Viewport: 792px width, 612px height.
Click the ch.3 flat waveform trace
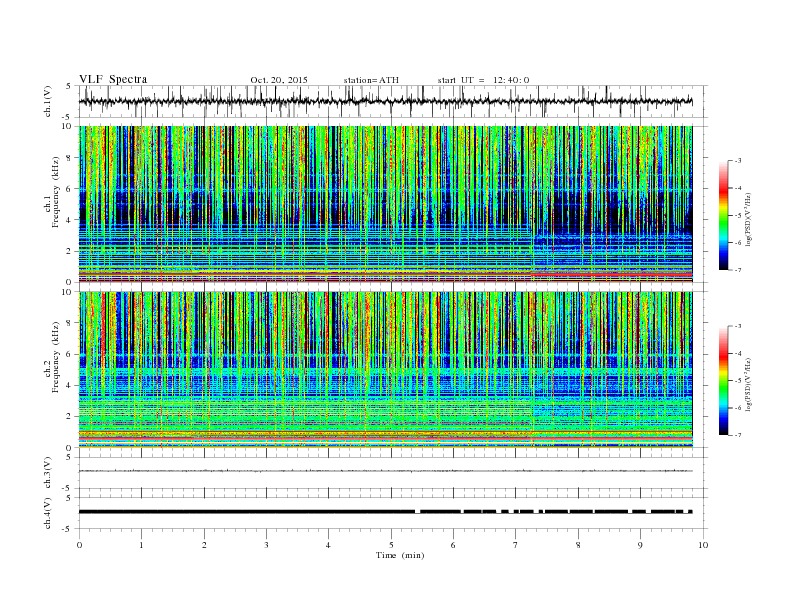click(385, 471)
